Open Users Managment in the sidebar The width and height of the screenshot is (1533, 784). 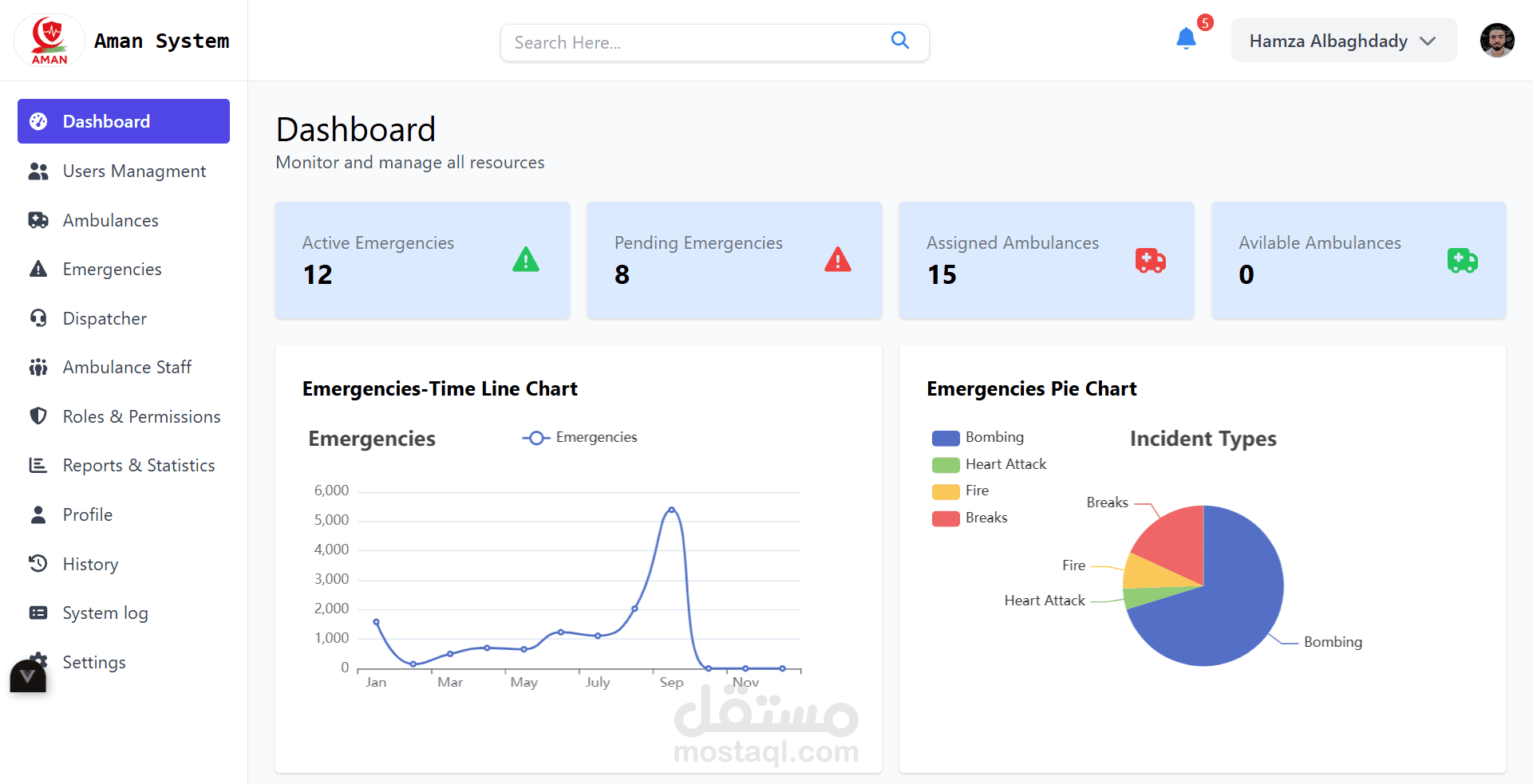(x=124, y=171)
